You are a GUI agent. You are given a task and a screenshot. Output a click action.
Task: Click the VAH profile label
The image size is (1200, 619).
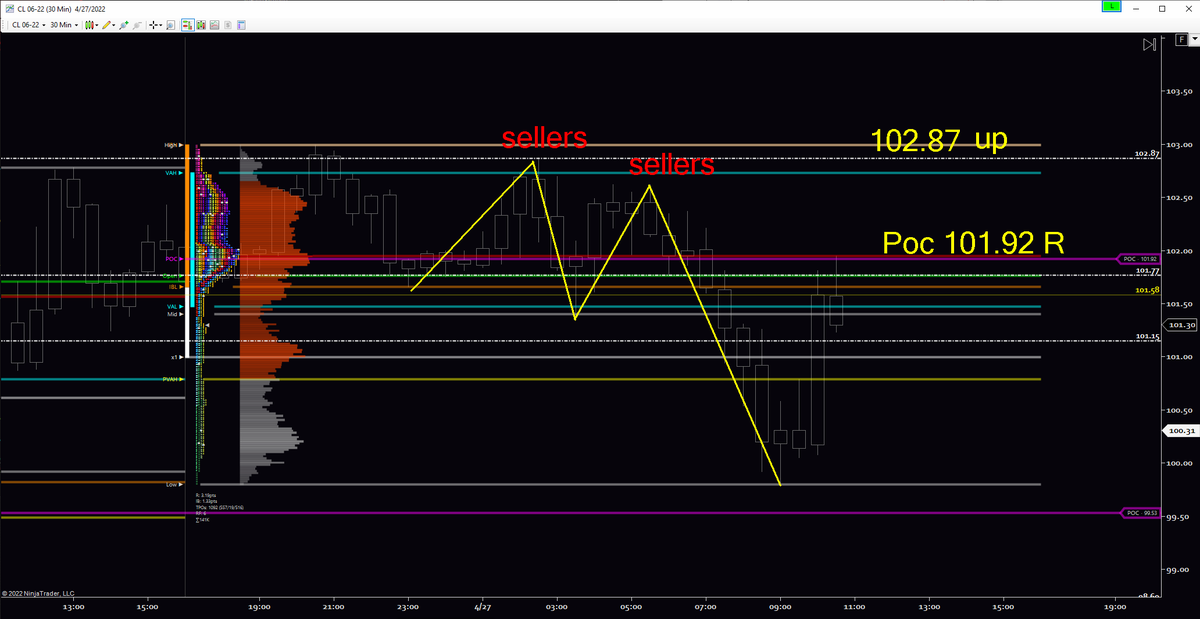(x=173, y=173)
